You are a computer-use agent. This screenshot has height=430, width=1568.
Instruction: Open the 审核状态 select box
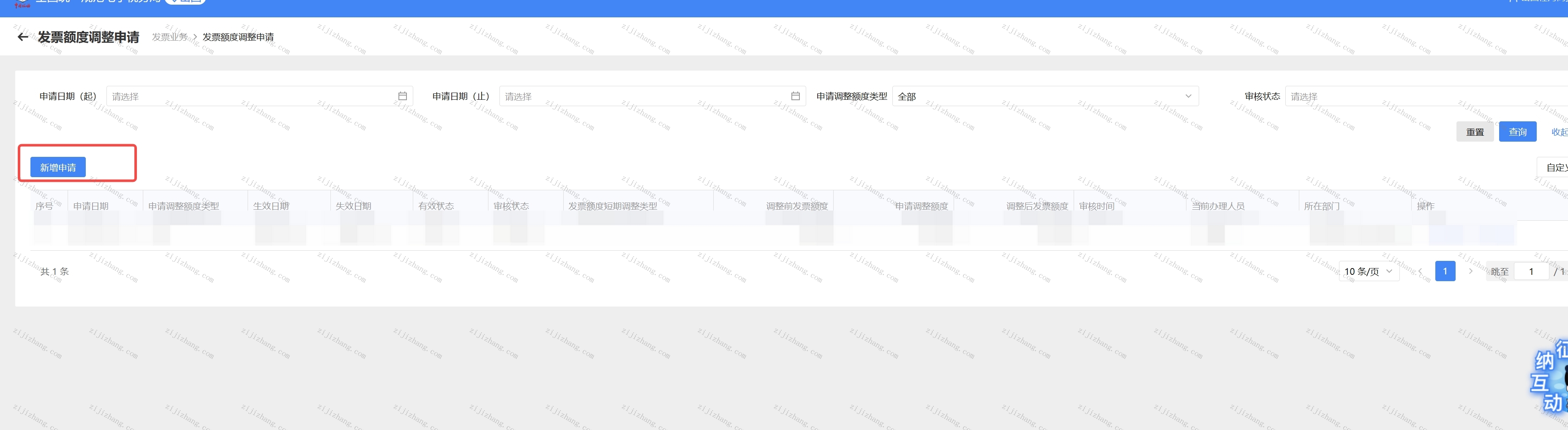[x=1424, y=96]
